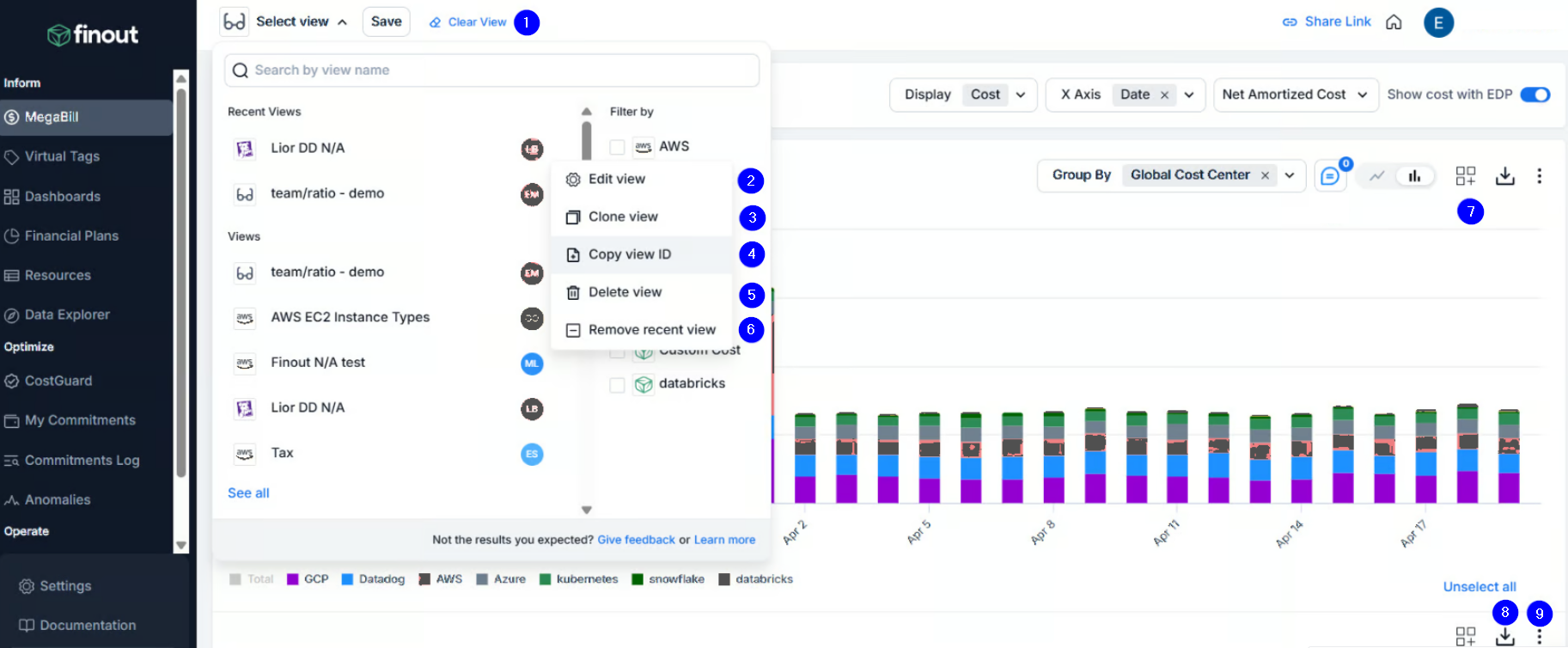The height and width of the screenshot is (648, 1568).
Task: Choose Delete view from the context menu
Action: (641, 292)
